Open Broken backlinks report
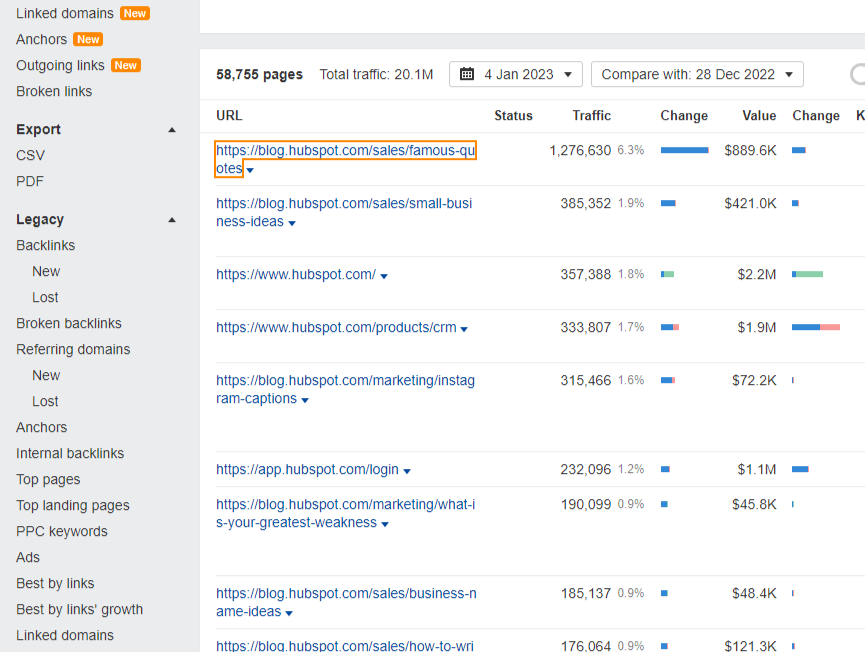The image size is (865, 652). tap(69, 323)
